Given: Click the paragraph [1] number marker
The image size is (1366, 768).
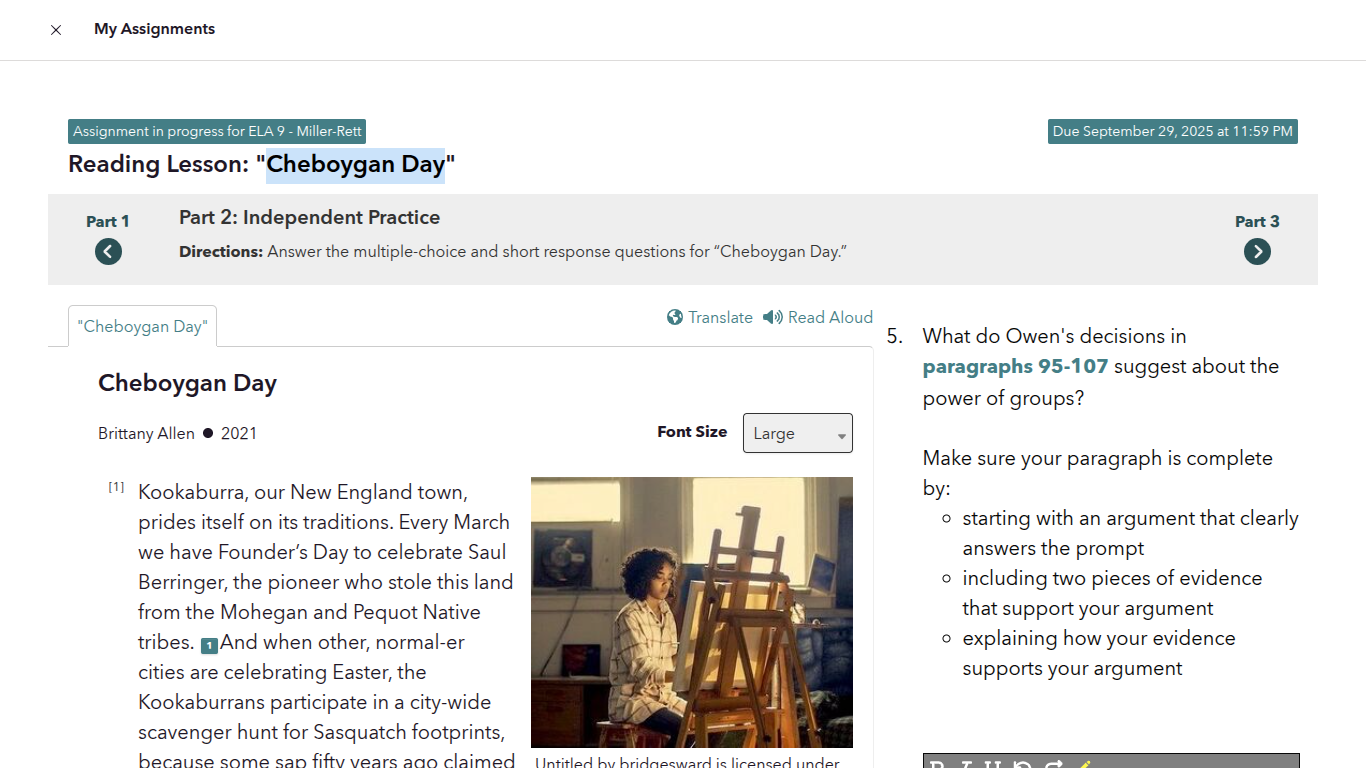Looking at the screenshot, I should pyautogui.click(x=116, y=487).
